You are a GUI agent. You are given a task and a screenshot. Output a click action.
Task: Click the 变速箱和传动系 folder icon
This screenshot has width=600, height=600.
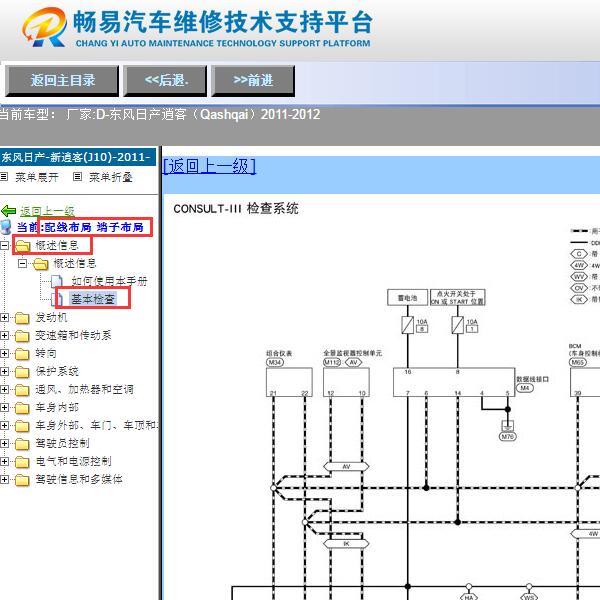click(22, 336)
